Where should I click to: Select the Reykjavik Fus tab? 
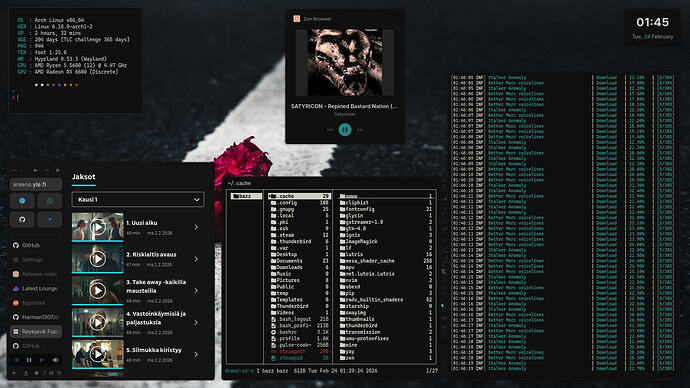[36, 331]
